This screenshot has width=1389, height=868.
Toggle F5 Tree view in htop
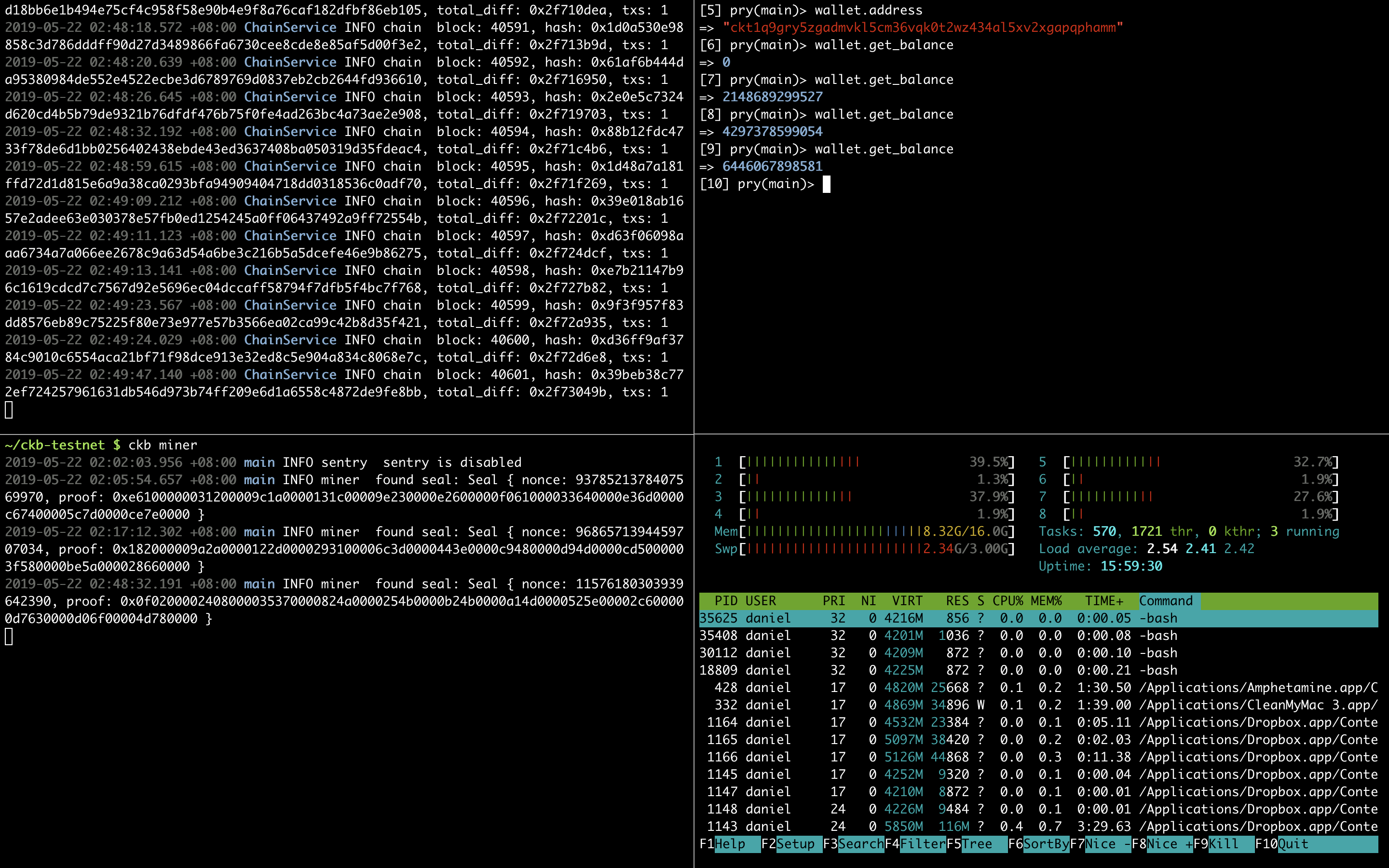(977, 844)
